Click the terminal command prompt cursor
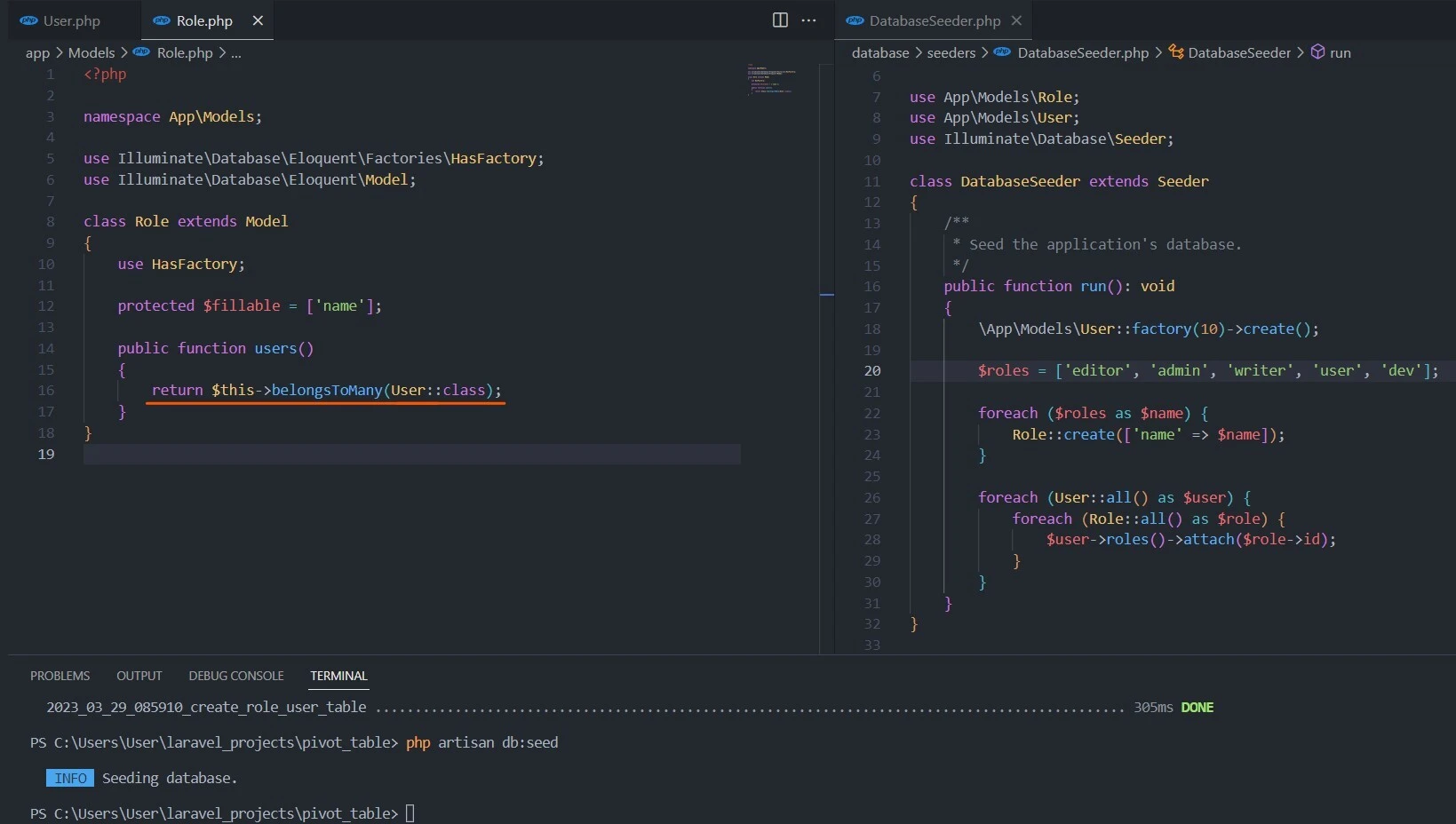 click(410, 813)
